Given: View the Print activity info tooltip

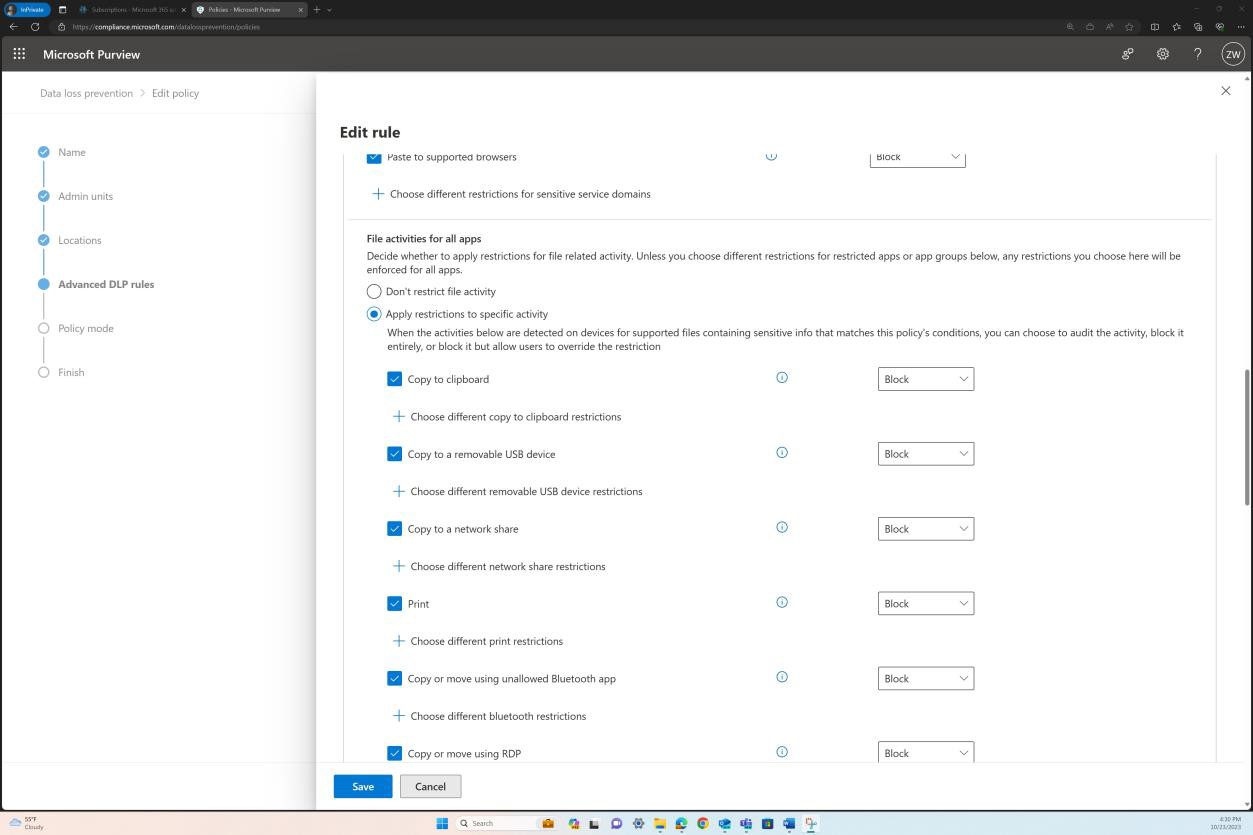Looking at the screenshot, I should [x=781, y=602].
